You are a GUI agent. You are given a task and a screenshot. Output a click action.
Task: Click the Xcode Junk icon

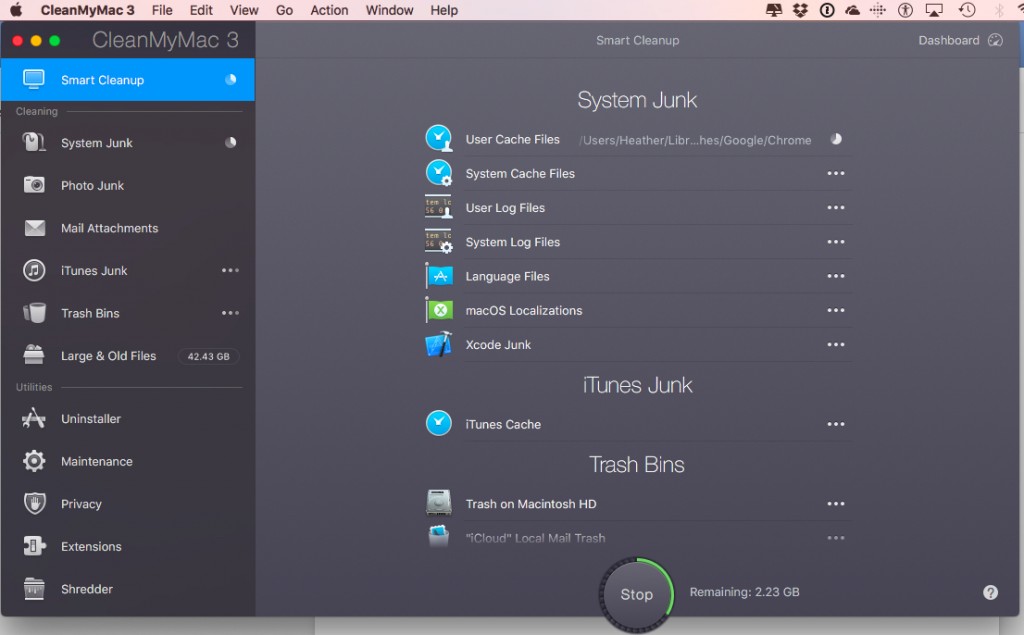pos(439,344)
